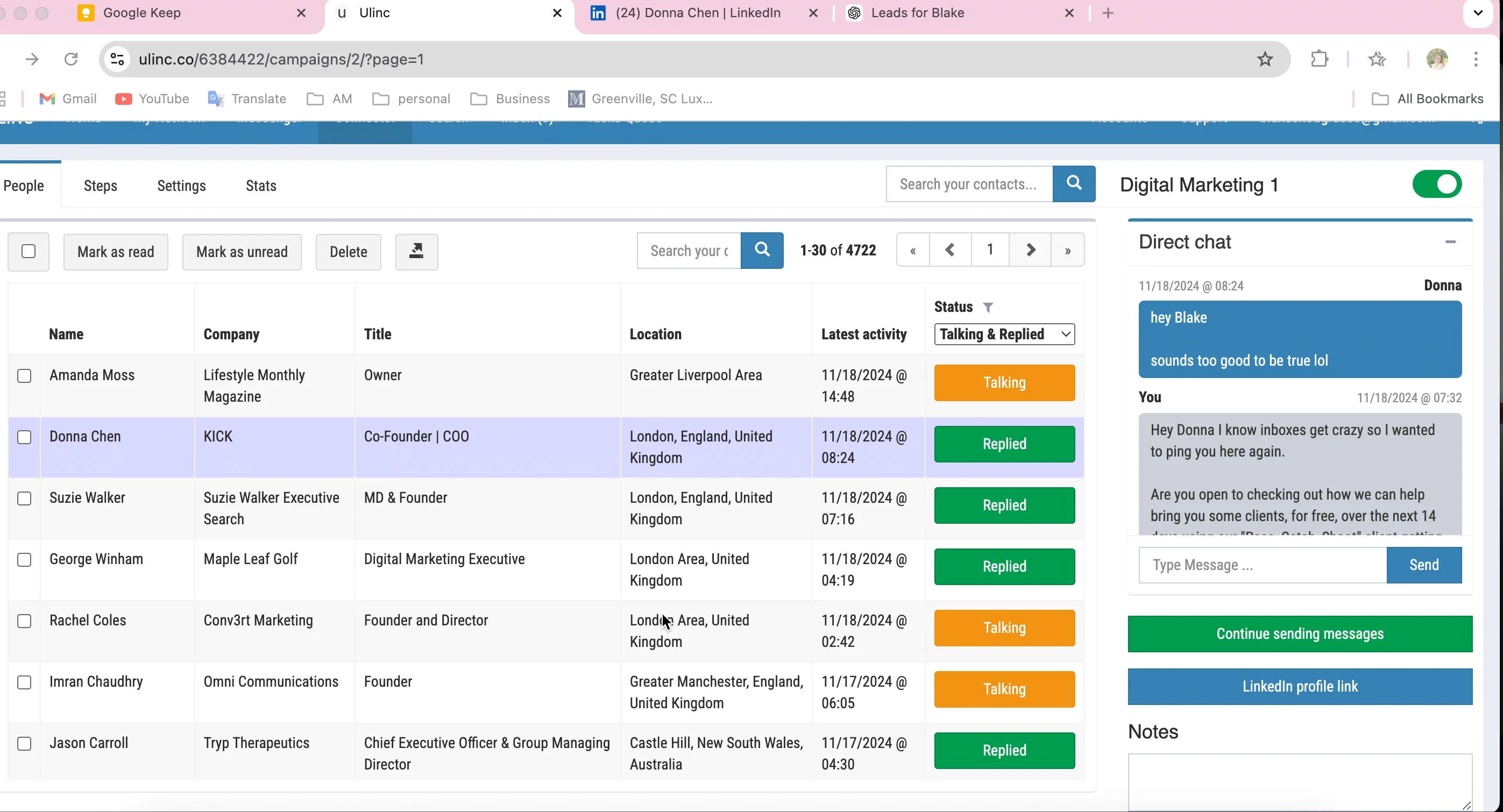Select the select-all checkbox above the table

pyautogui.click(x=28, y=252)
